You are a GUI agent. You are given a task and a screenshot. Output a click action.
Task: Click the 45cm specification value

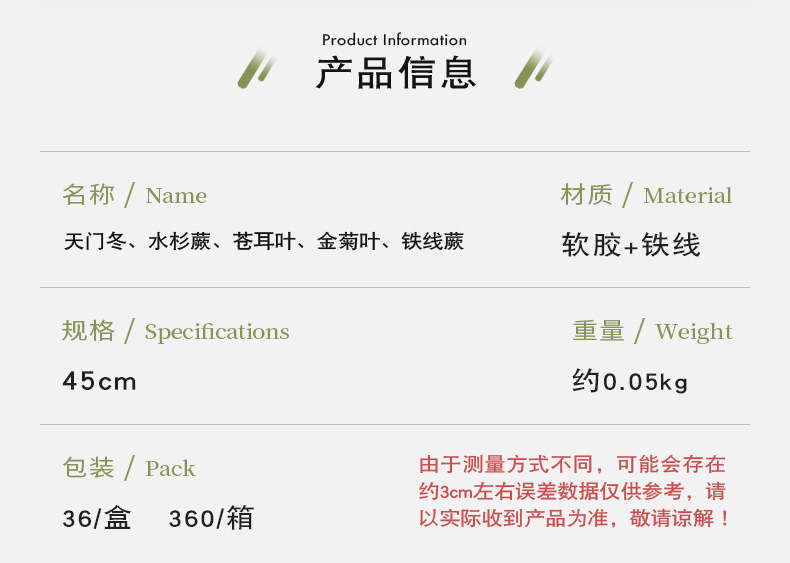point(99,381)
